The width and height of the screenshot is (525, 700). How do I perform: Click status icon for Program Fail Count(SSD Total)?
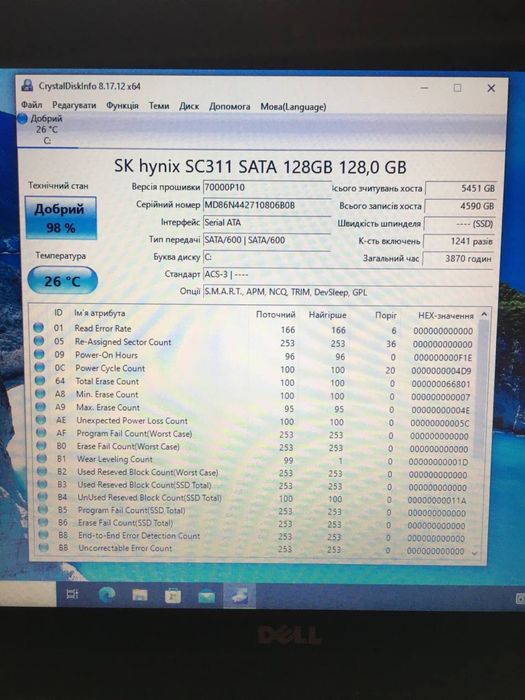pos(43,509)
